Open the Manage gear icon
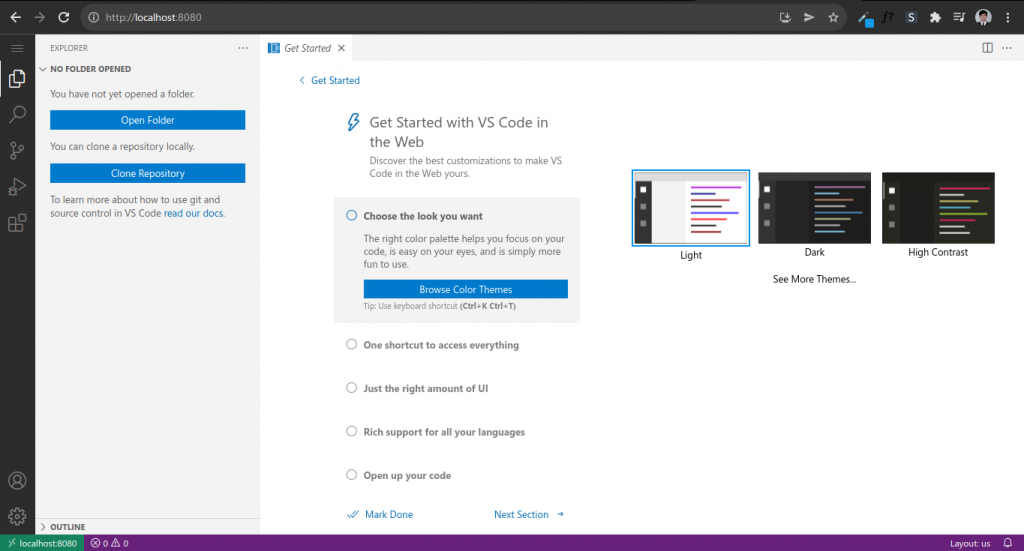 click(17, 516)
